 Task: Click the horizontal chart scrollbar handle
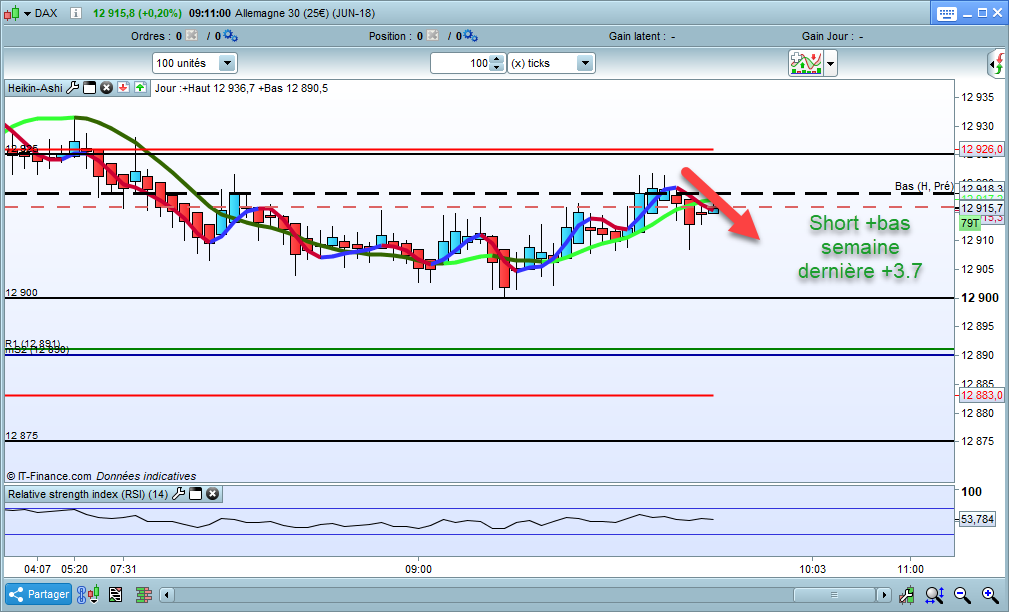tap(835, 595)
